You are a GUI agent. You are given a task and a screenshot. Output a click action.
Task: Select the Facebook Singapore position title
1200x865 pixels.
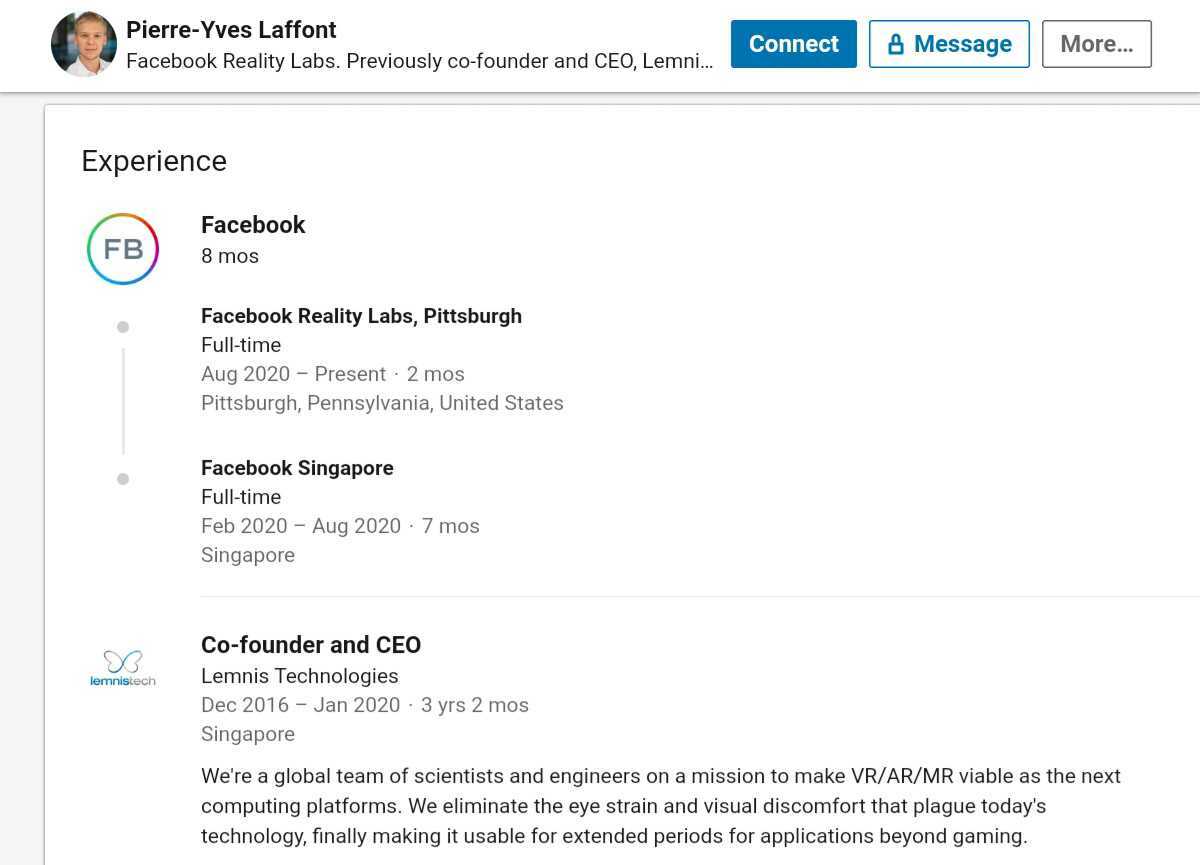[x=297, y=468]
